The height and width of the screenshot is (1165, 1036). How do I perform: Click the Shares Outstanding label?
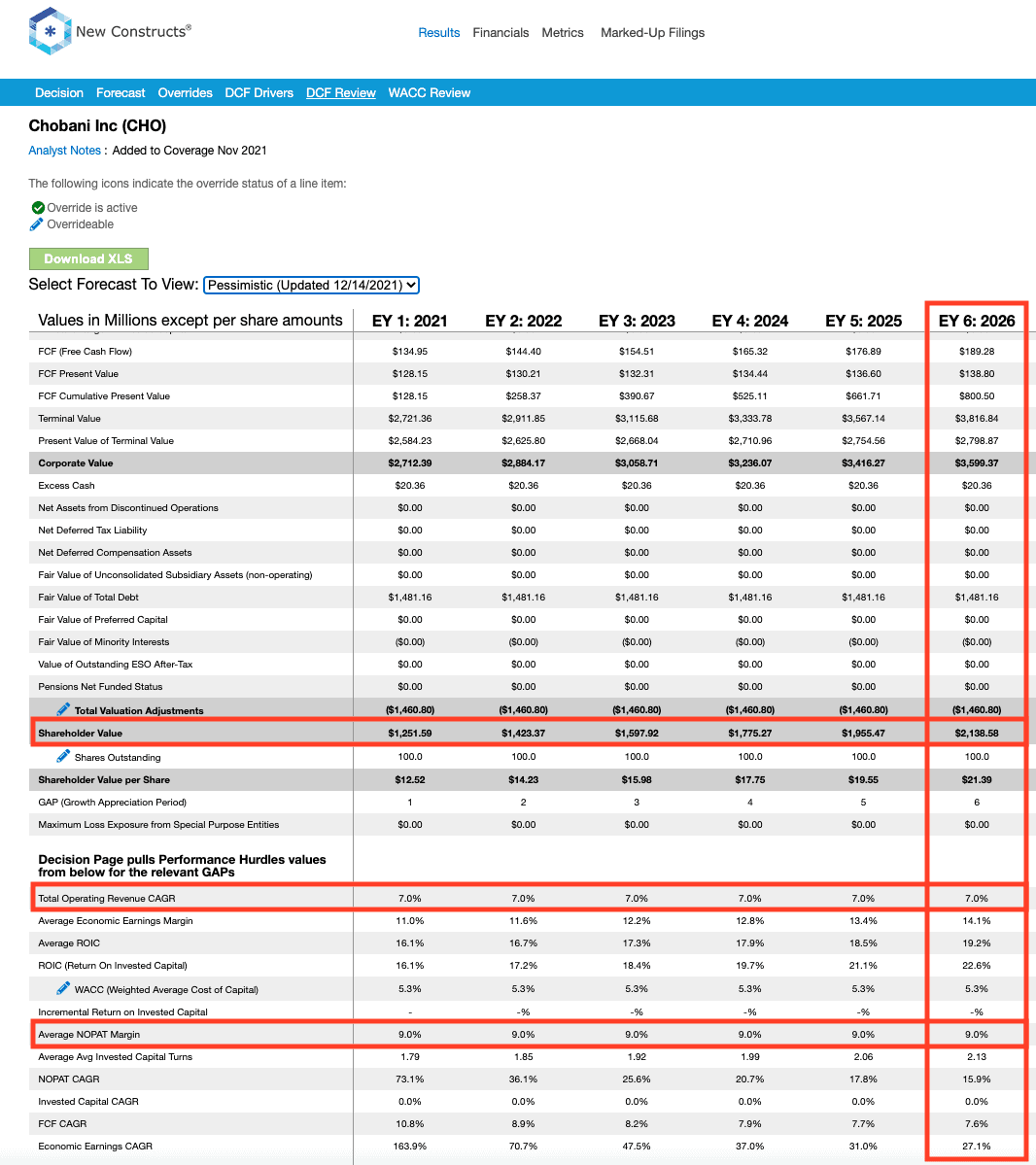(118, 757)
